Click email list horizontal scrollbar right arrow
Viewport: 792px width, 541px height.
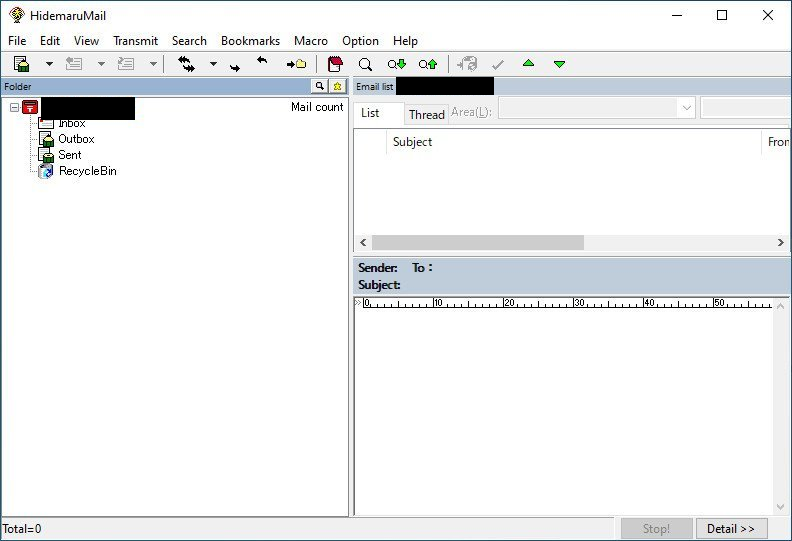(780, 242)
